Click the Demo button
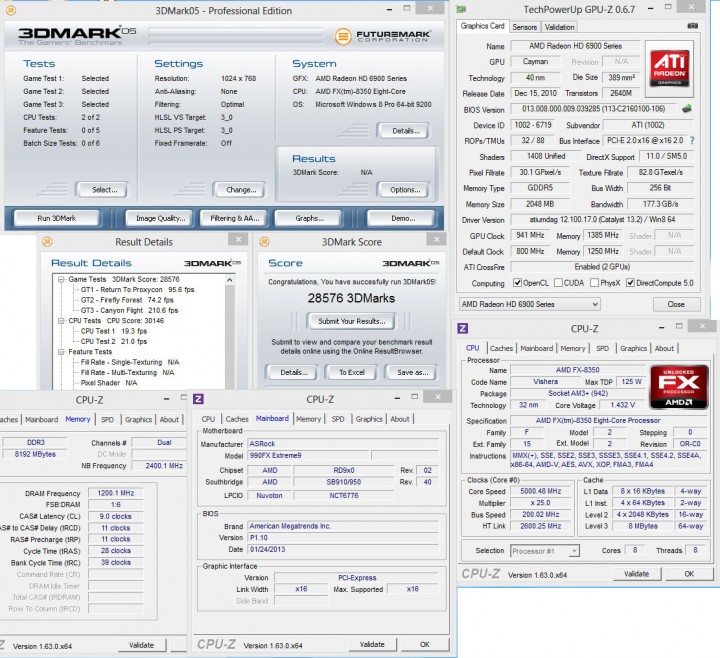 coord(403,218)
